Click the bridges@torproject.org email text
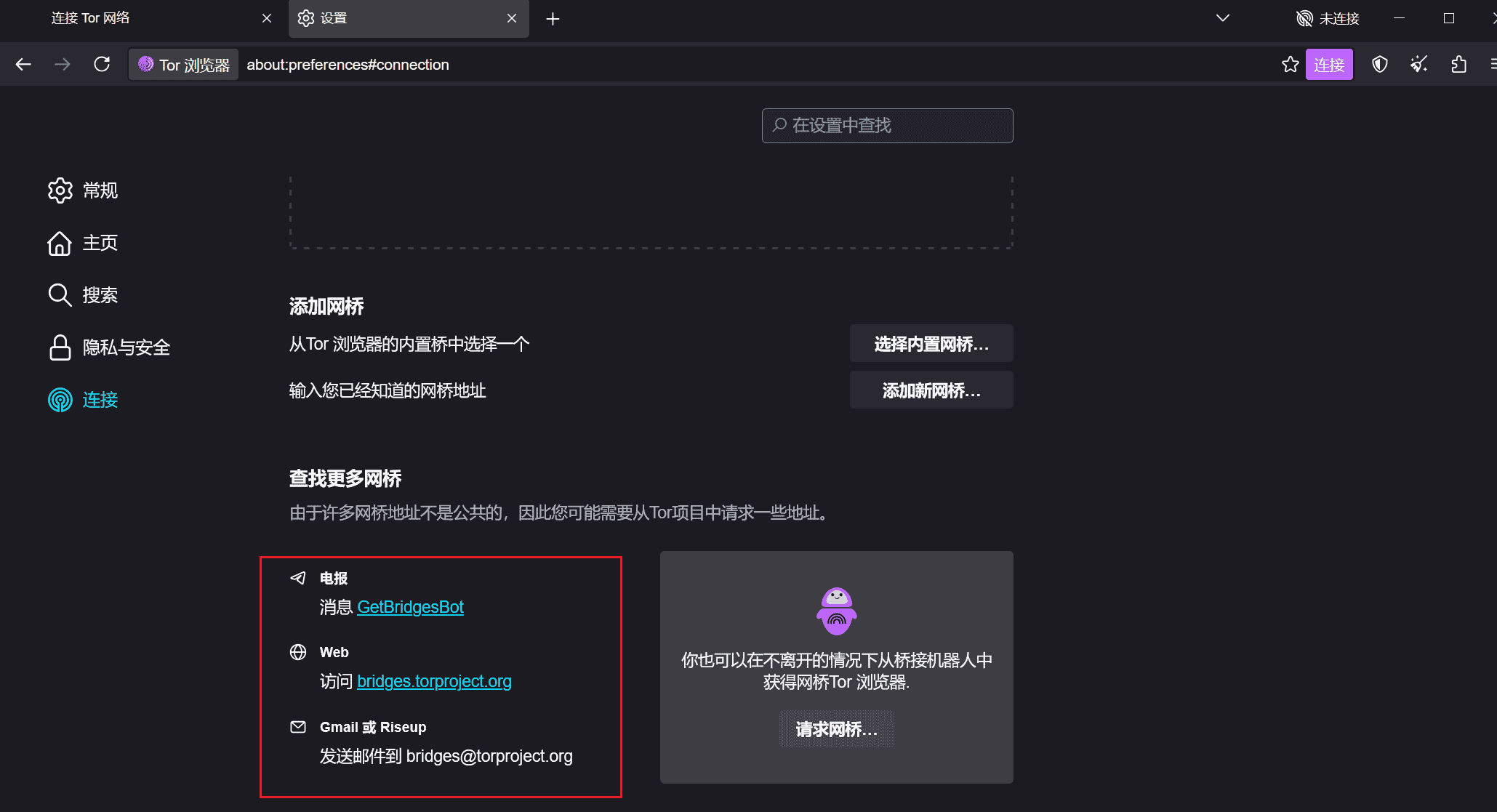Screen dimensions: 1497x812 click(x=489, y=756)
